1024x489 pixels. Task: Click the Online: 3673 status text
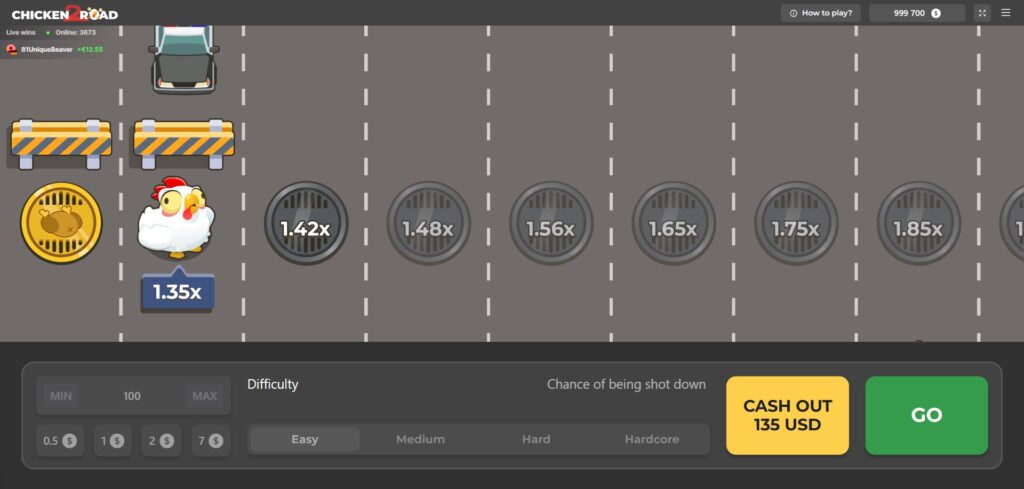coord(76,32)
